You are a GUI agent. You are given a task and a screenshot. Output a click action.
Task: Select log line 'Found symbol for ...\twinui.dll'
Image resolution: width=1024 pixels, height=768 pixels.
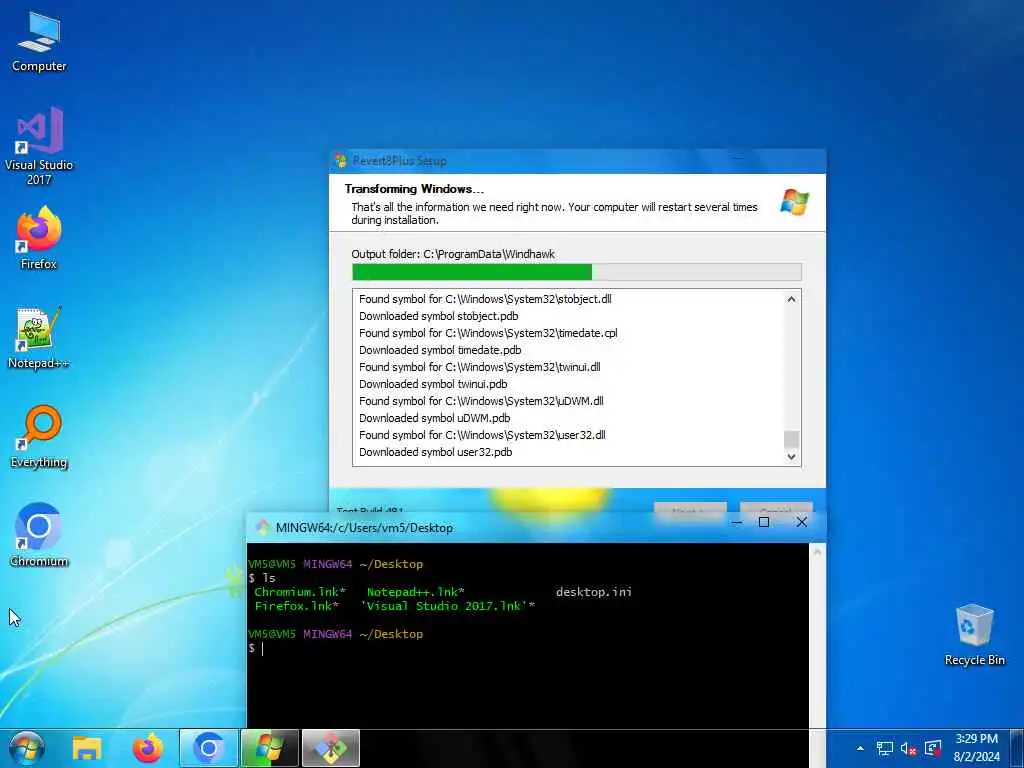click(x=479, y=367)
